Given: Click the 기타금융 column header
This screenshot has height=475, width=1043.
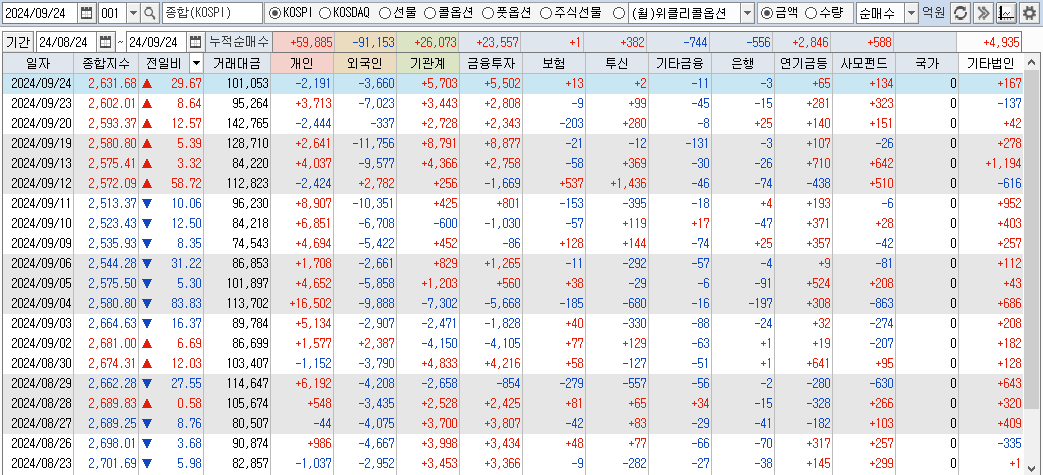Looking at the screenshot, I should [680, 64].
